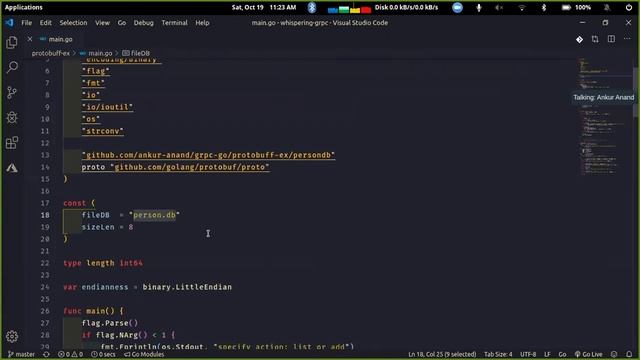Open the Search view
Screen dimensions: 640x360
(12, 67)
